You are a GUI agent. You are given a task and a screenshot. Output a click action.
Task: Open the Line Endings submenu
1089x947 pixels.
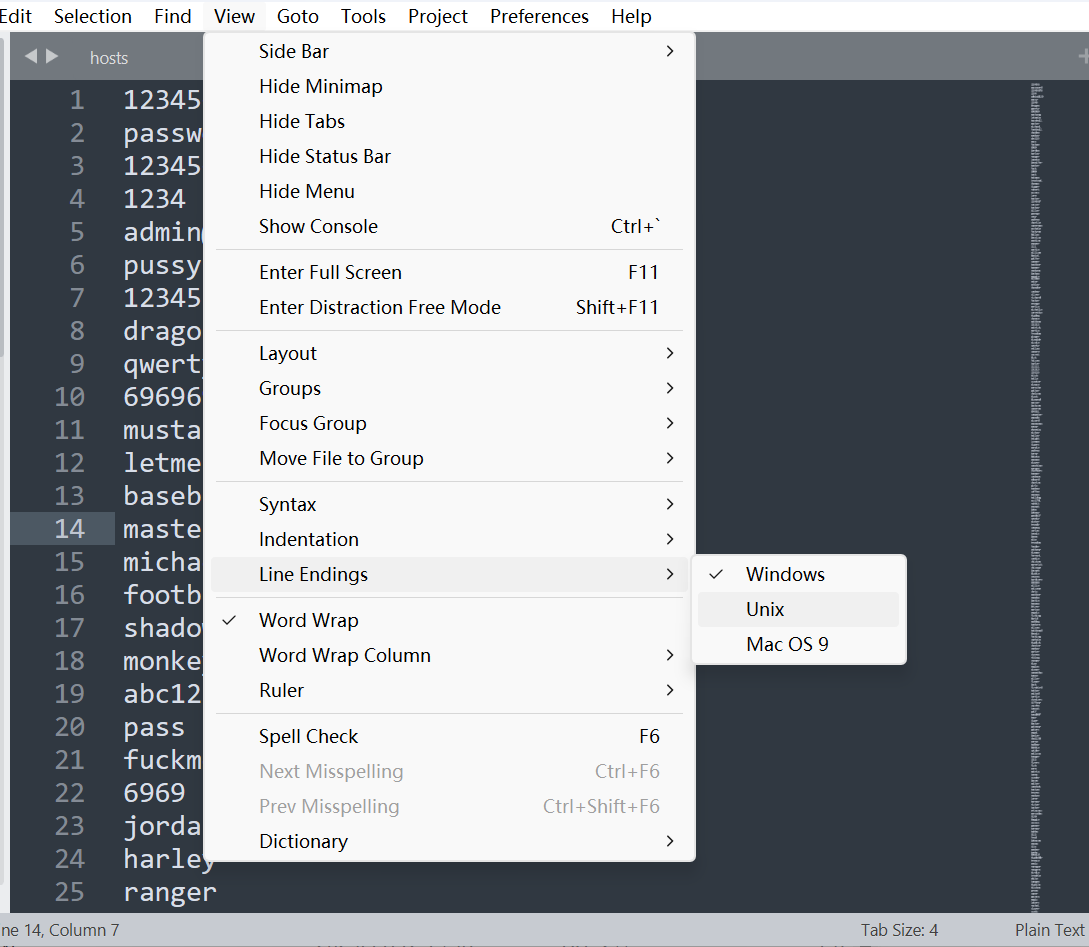pos(449,574)
